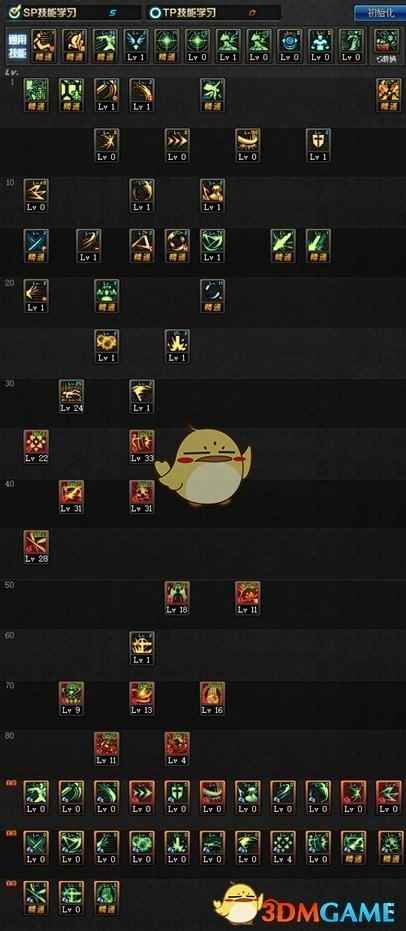Select the Lv 22 red skill icon
This screenshot has height=931, width=406.
pos(36,446)
